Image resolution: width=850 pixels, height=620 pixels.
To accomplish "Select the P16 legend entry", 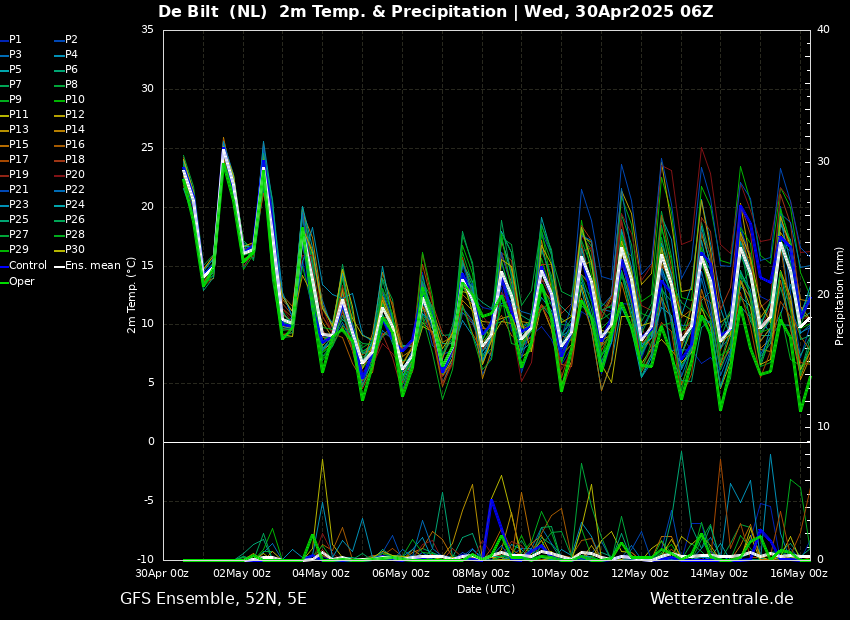I will [75, 145].
